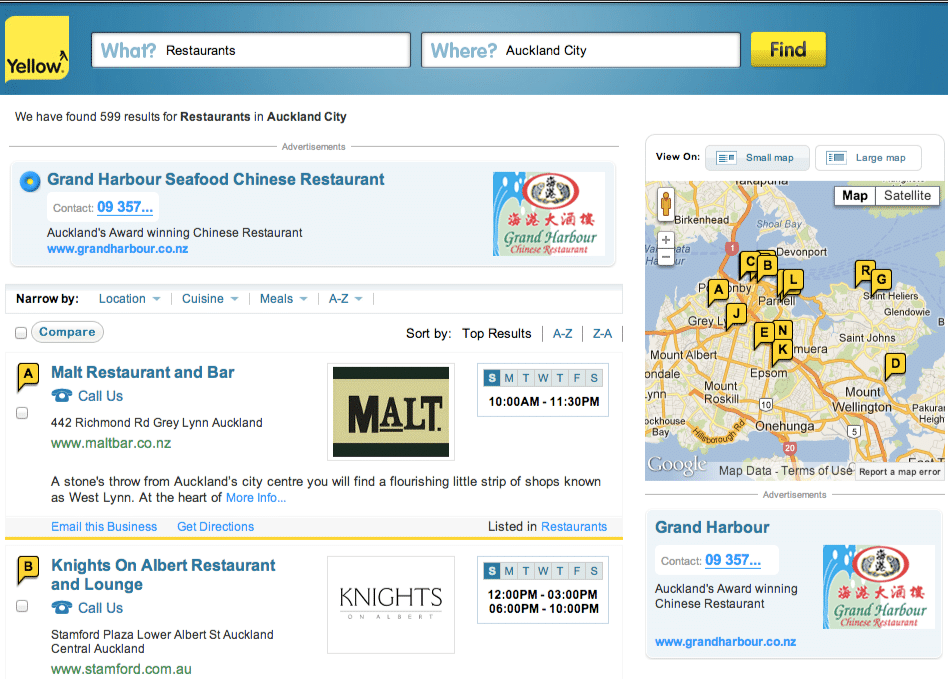Expand the Cuisine narrow-by dropdown
948x679 pixels.
[x=210, y=299]
